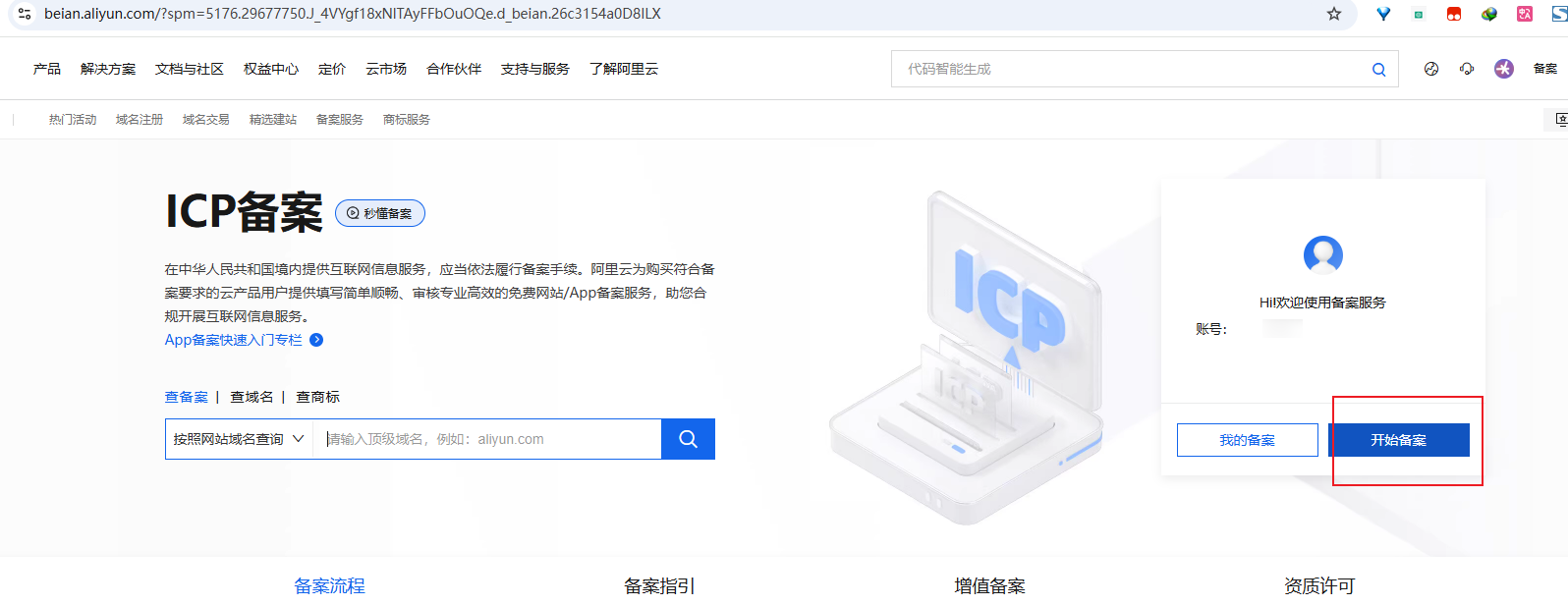Go to 商标服务 in sub-navigation
1568x606 pixels.
point(407,120)
